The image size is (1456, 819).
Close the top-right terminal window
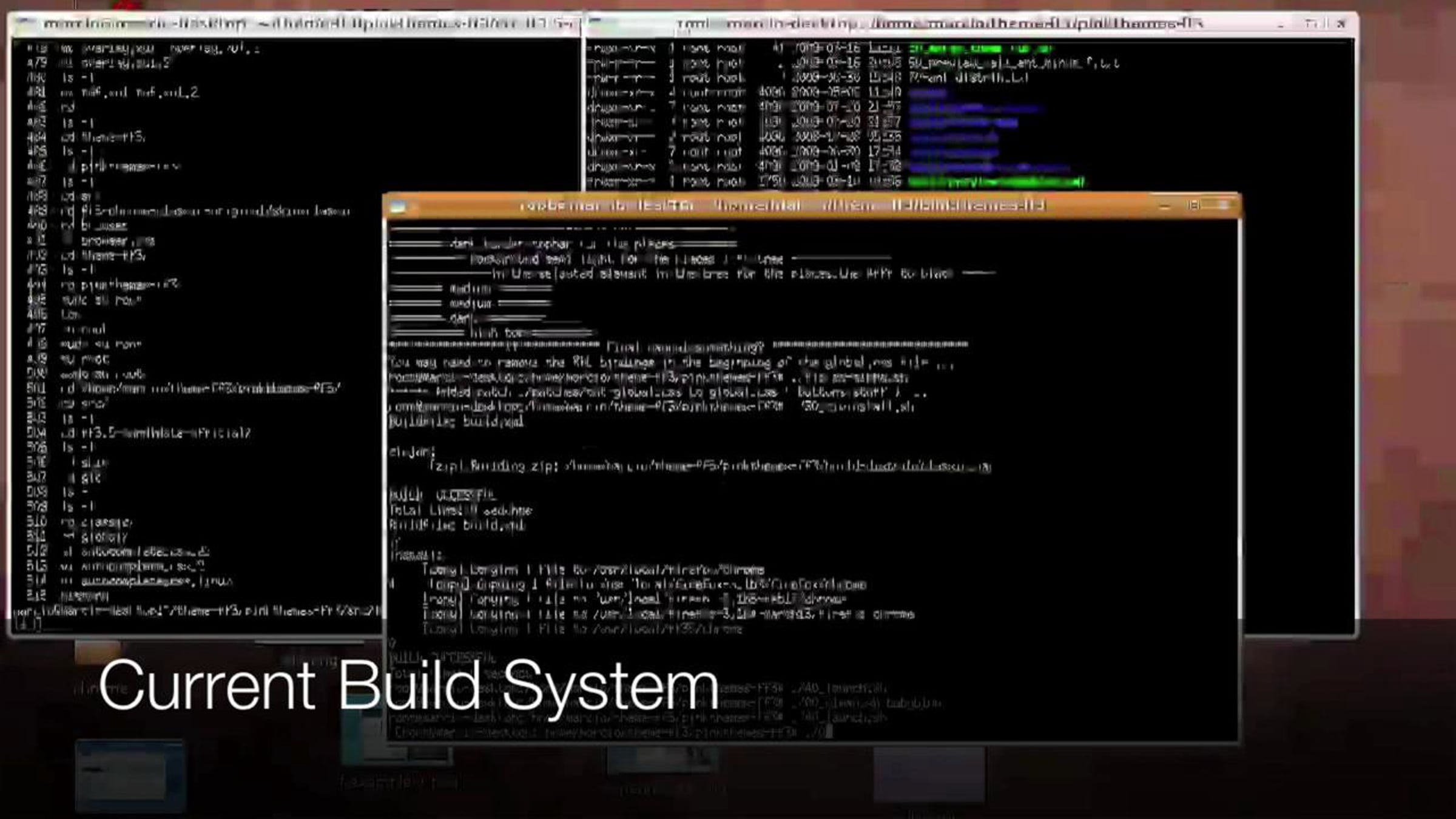click(1341, 24)
